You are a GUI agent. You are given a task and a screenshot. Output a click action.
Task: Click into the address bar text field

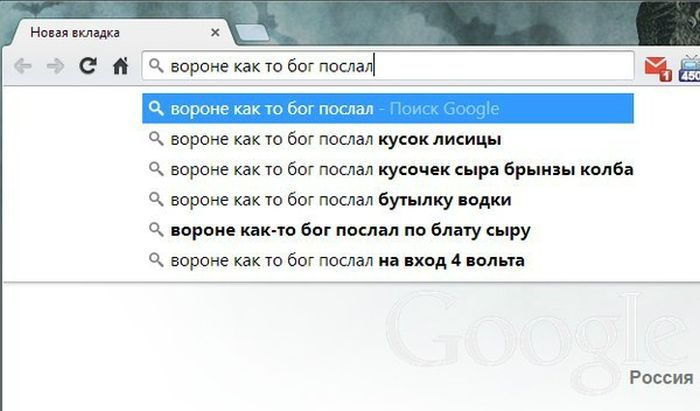[388, 66]
